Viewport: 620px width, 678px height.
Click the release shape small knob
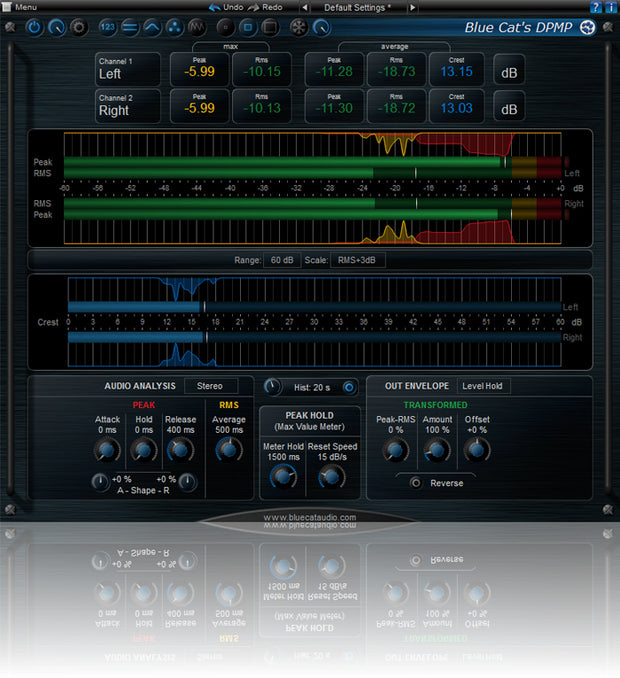188,481
